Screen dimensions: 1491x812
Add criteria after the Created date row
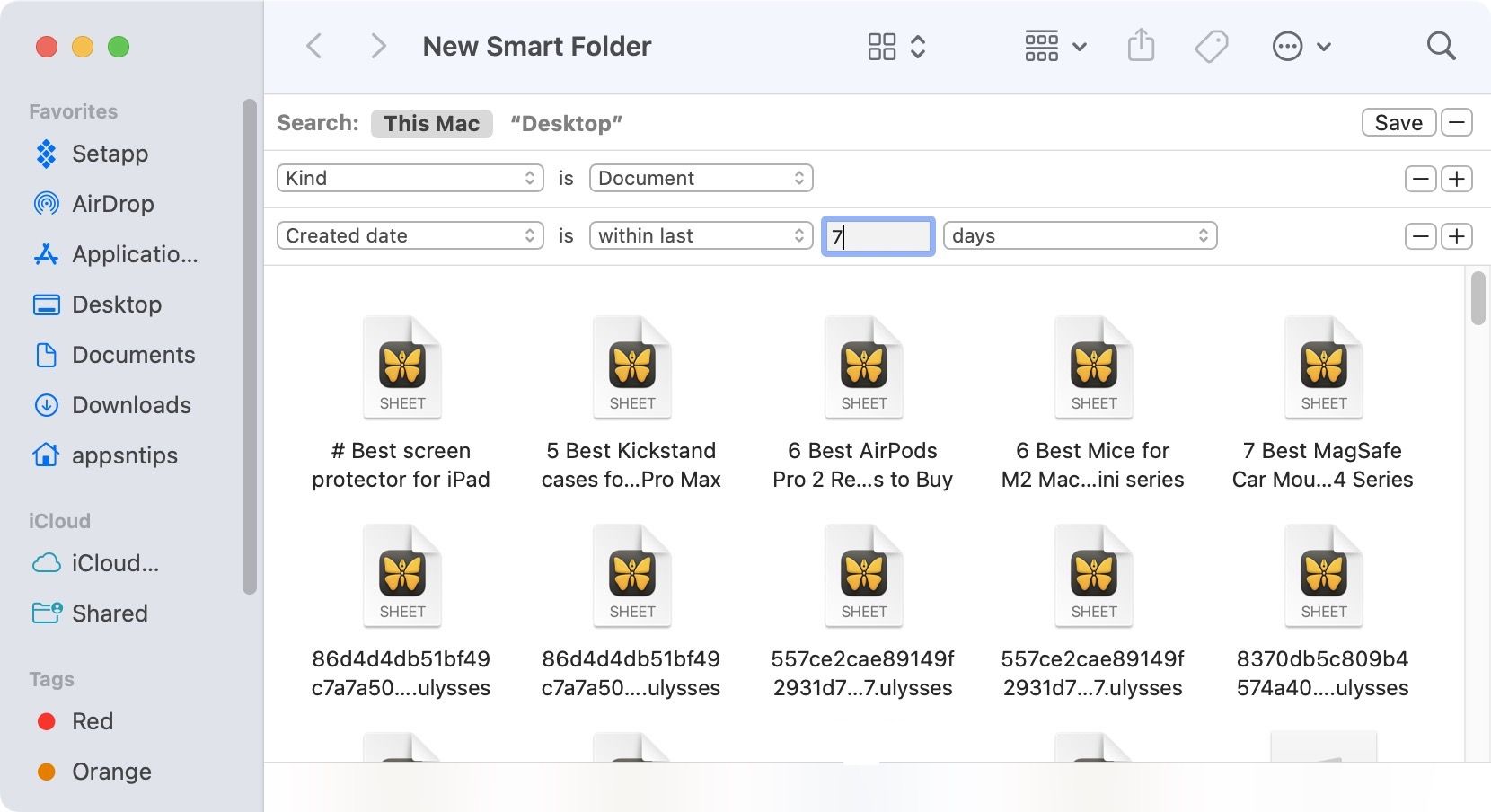[x=1456, y=236]
